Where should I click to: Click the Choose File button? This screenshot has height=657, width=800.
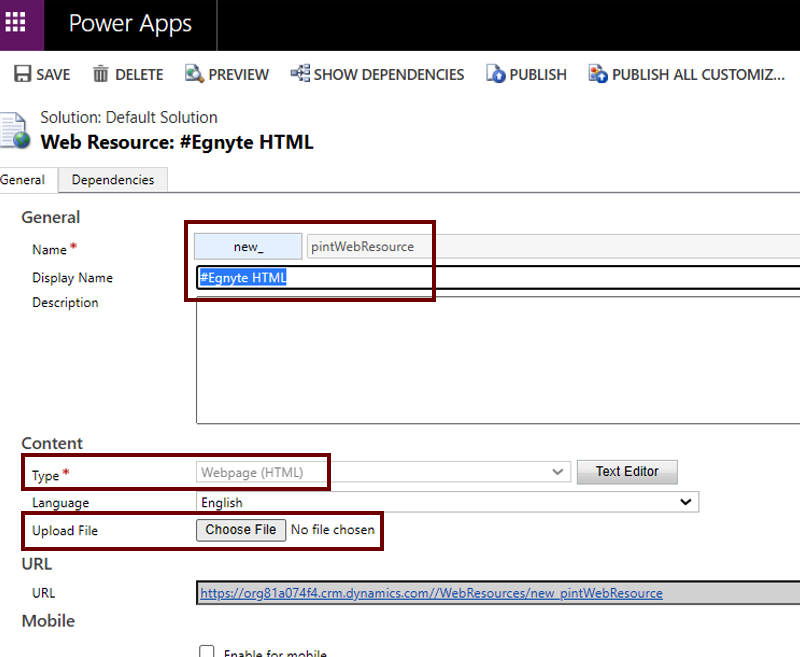tap(241, 530)
